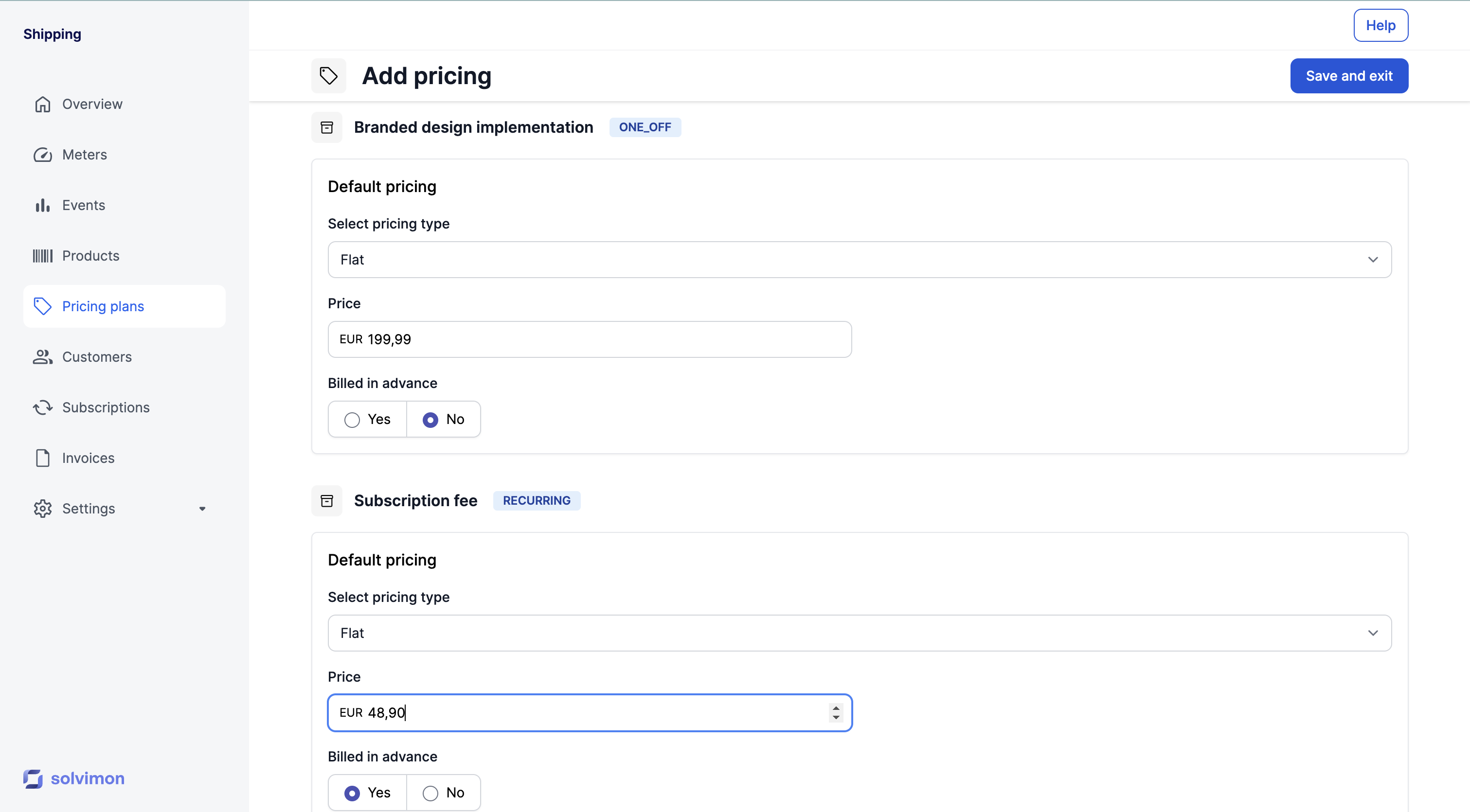This screenshot has height=812, width=1470.
Task: Open Branded design pricing type dropdown
Action: [x=859, y=260]
